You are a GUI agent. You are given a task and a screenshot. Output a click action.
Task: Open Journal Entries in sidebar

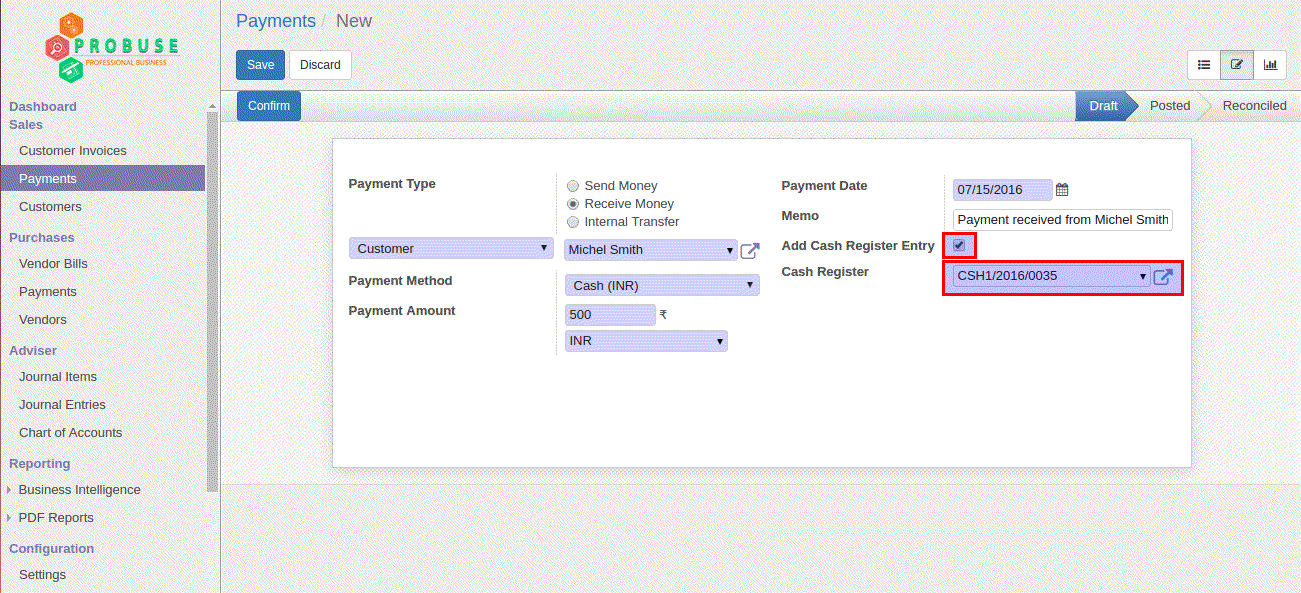point(62,405)
